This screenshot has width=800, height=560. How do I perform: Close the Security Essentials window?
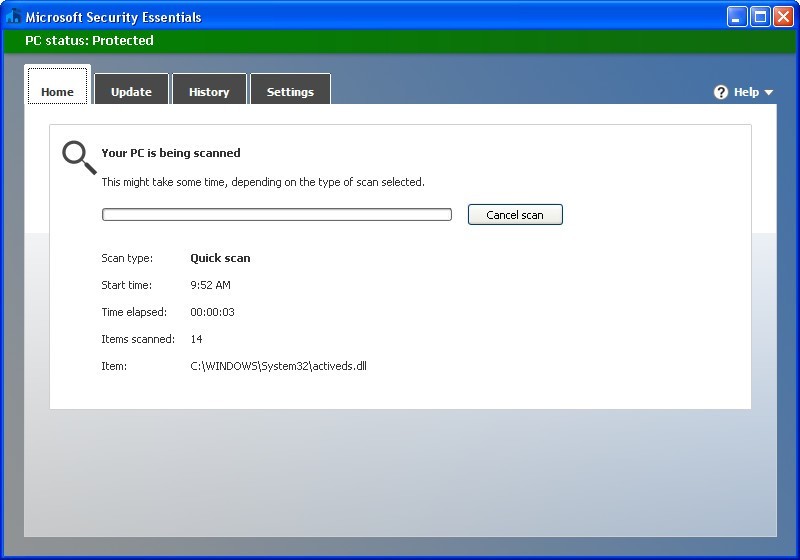coord(783,17)
